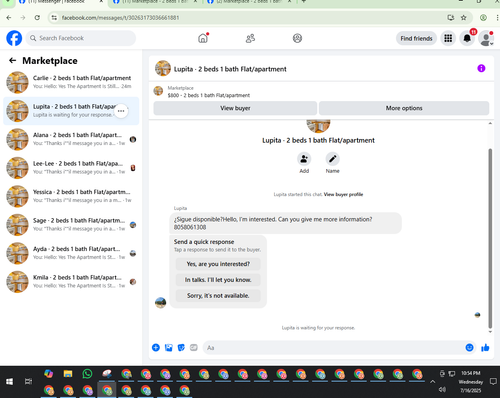The width and height of the screenshot is (500, 398).
Task: Open Windows notification center icon
Action: coord(493,382)
